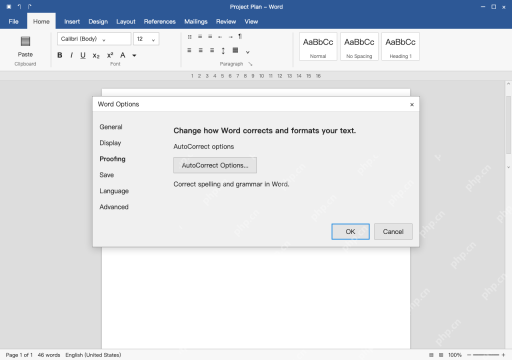Image resolution: width=512 pixels, height=360 pixels.
Task: Click the undo arrow icon
Action: point(19,7)
